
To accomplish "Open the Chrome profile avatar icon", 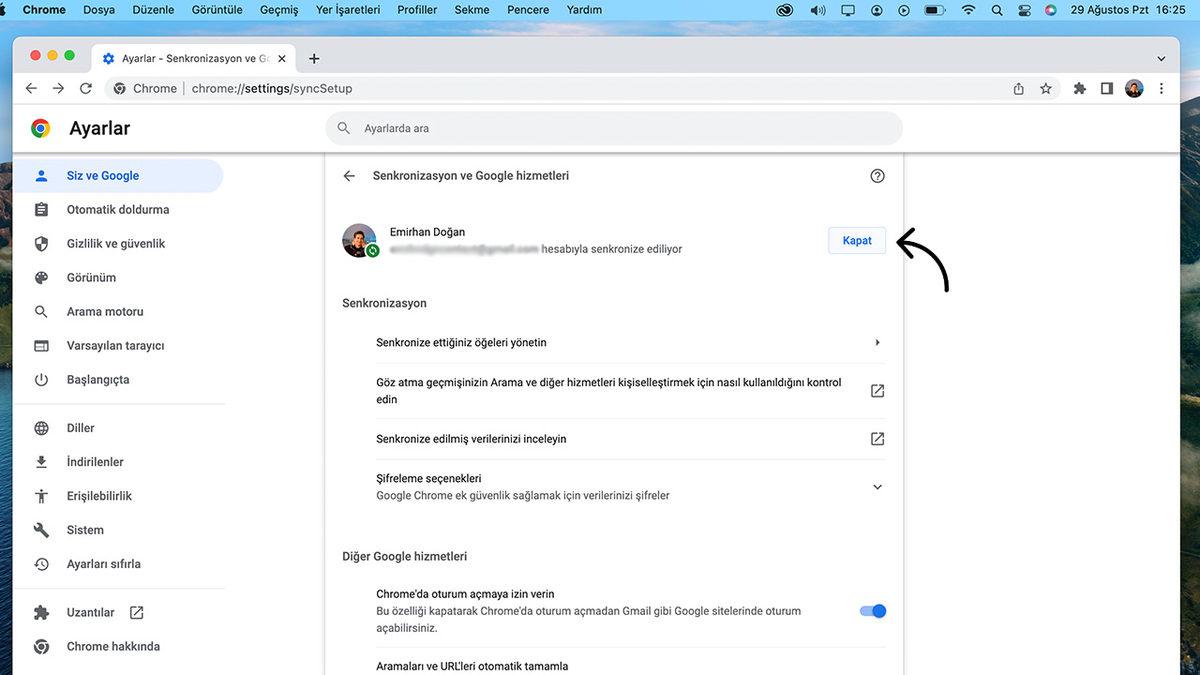I will pyautogui.click(x=1133, y=88).
